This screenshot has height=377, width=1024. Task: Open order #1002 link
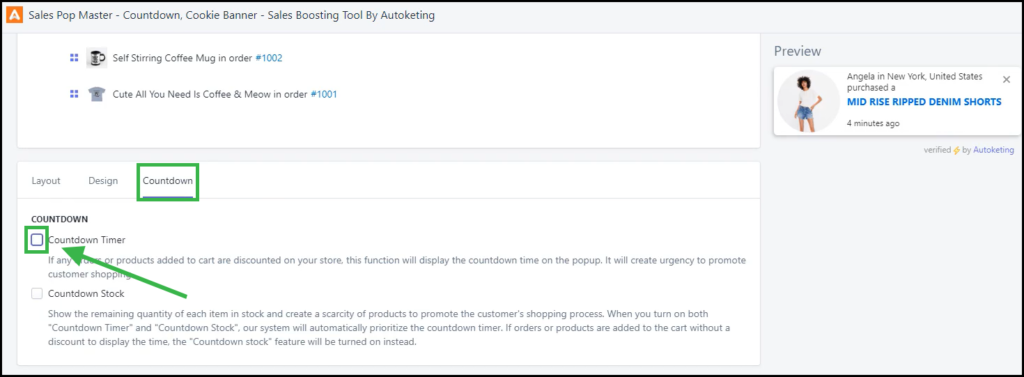(268, 58)
